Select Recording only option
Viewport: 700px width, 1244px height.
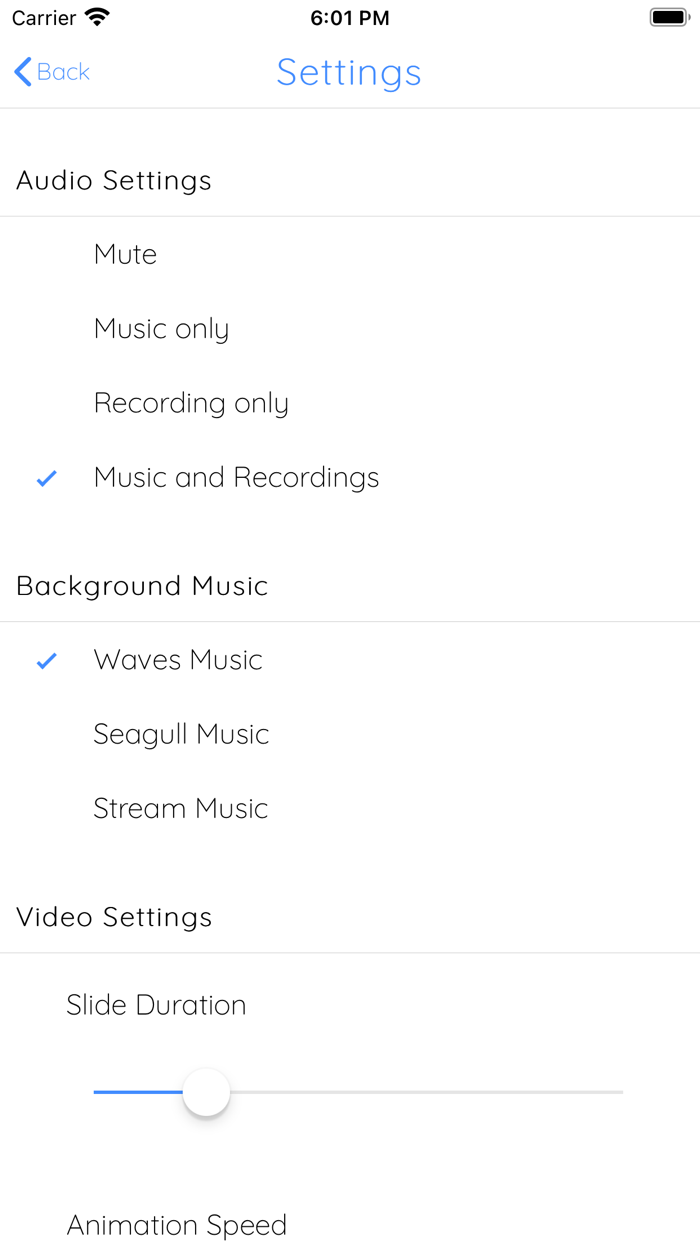(x=191, y=403)
